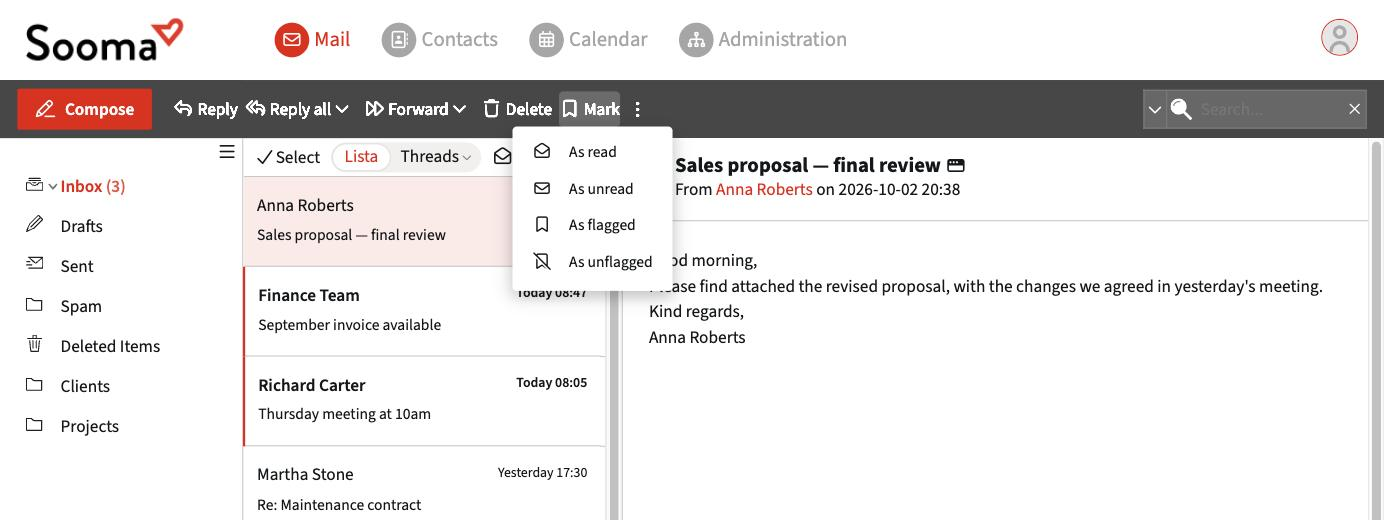Open Finance Team invoice message
The width and height of the screenshot is (1384, 520).
pos(424,311)
